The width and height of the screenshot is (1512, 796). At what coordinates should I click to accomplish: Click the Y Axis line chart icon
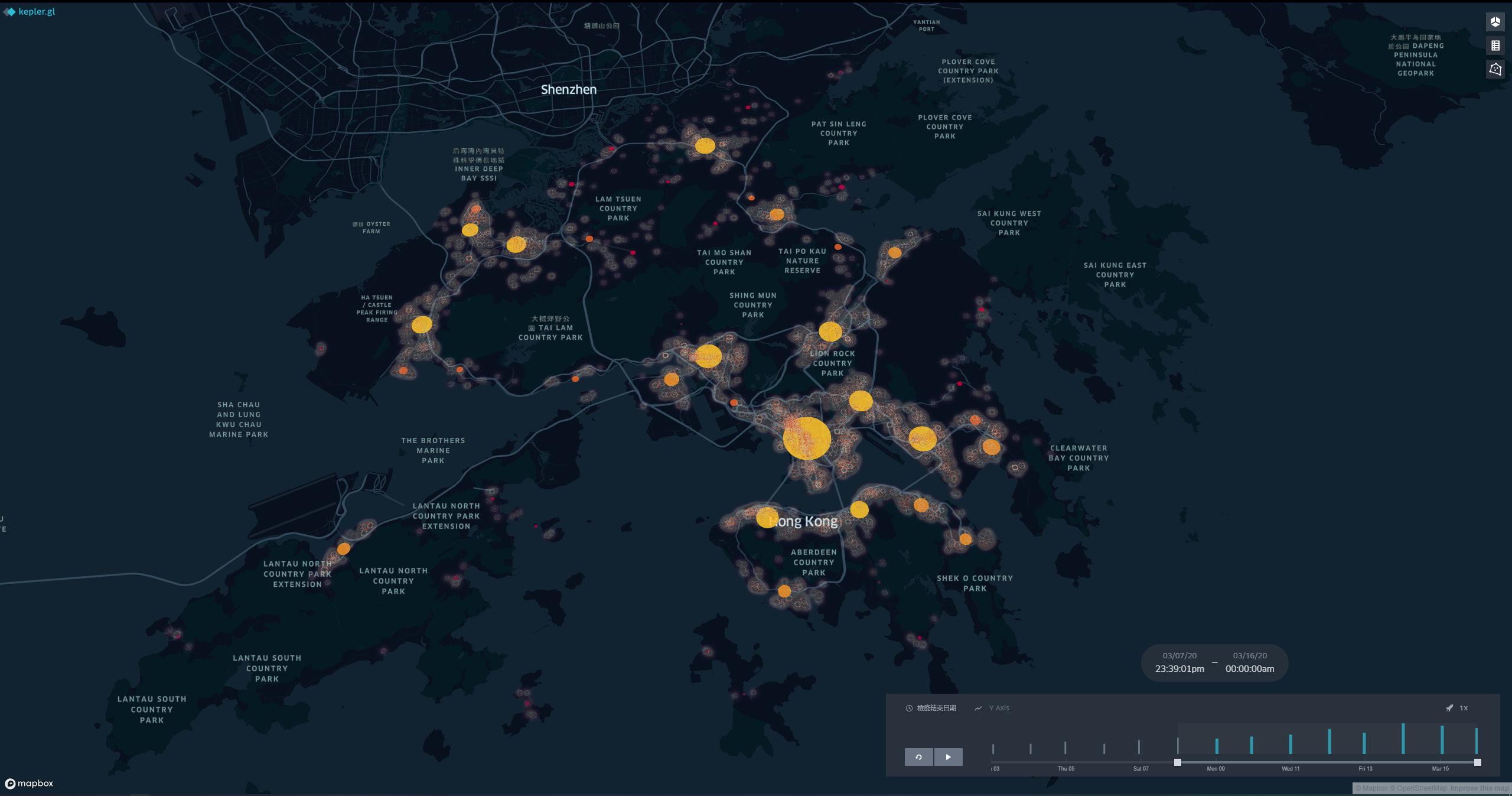[979, 708]
